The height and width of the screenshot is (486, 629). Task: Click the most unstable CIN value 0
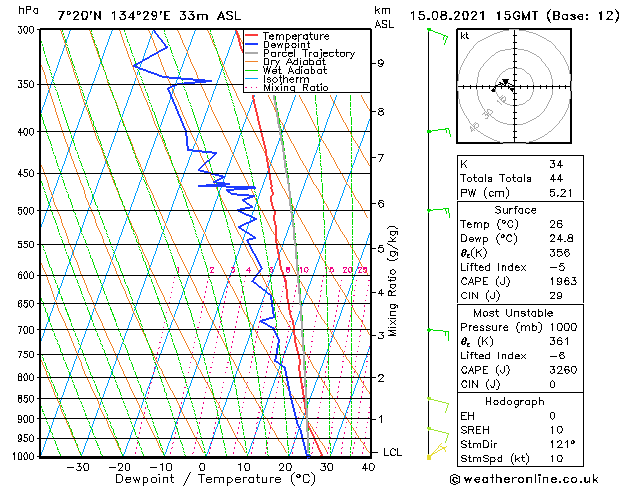pyautogui.click(x=552, y=384)
